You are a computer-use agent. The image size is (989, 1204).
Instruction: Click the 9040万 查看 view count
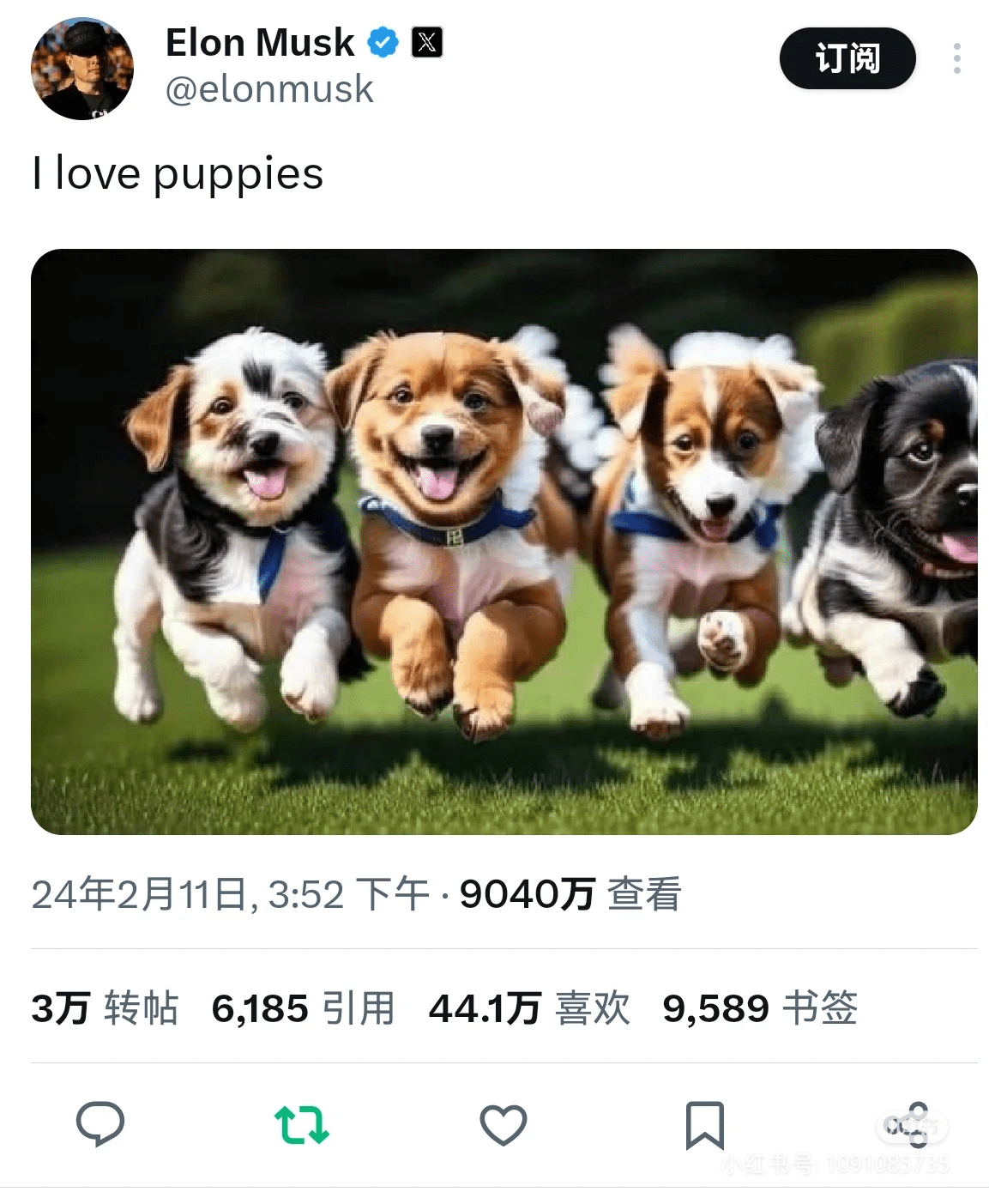pos(570,894)
